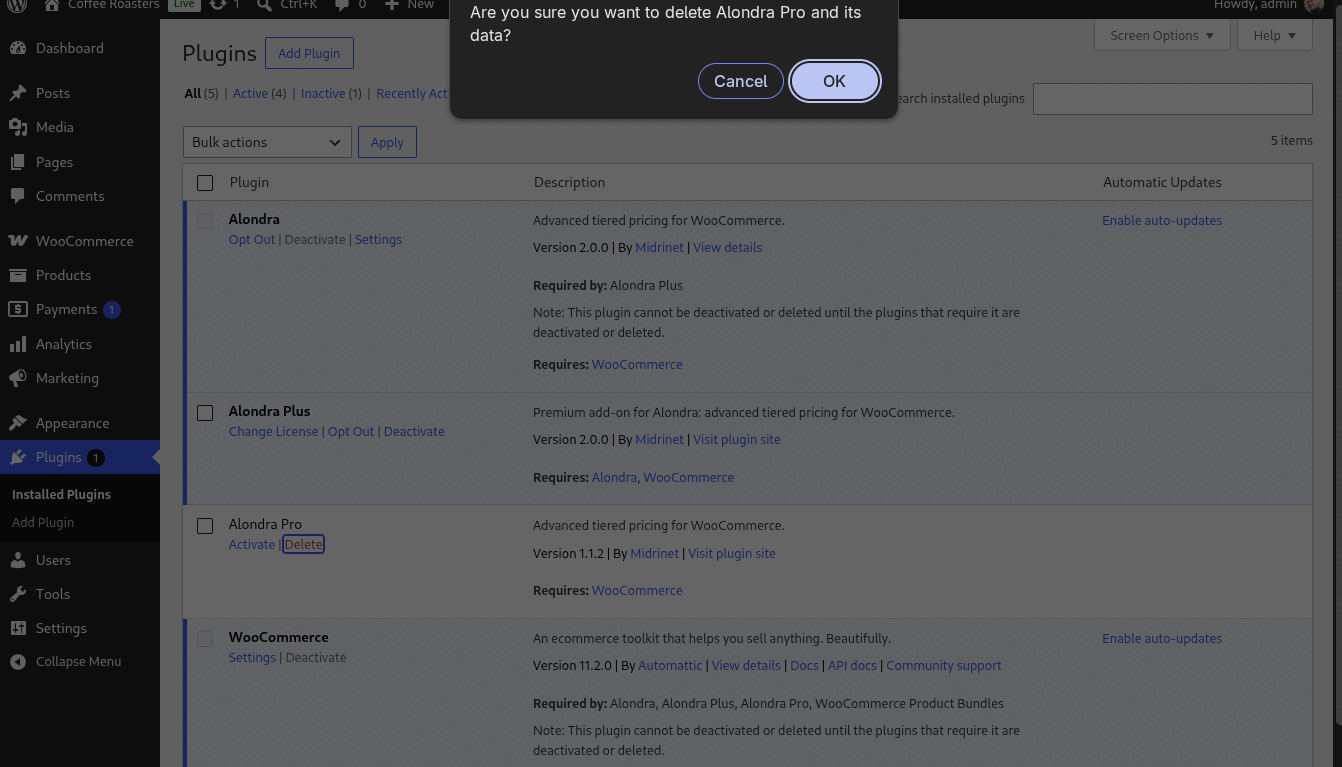Screen dimensions: 1342x767
Task: Click the Apply bulk action button
Action: 387,142
